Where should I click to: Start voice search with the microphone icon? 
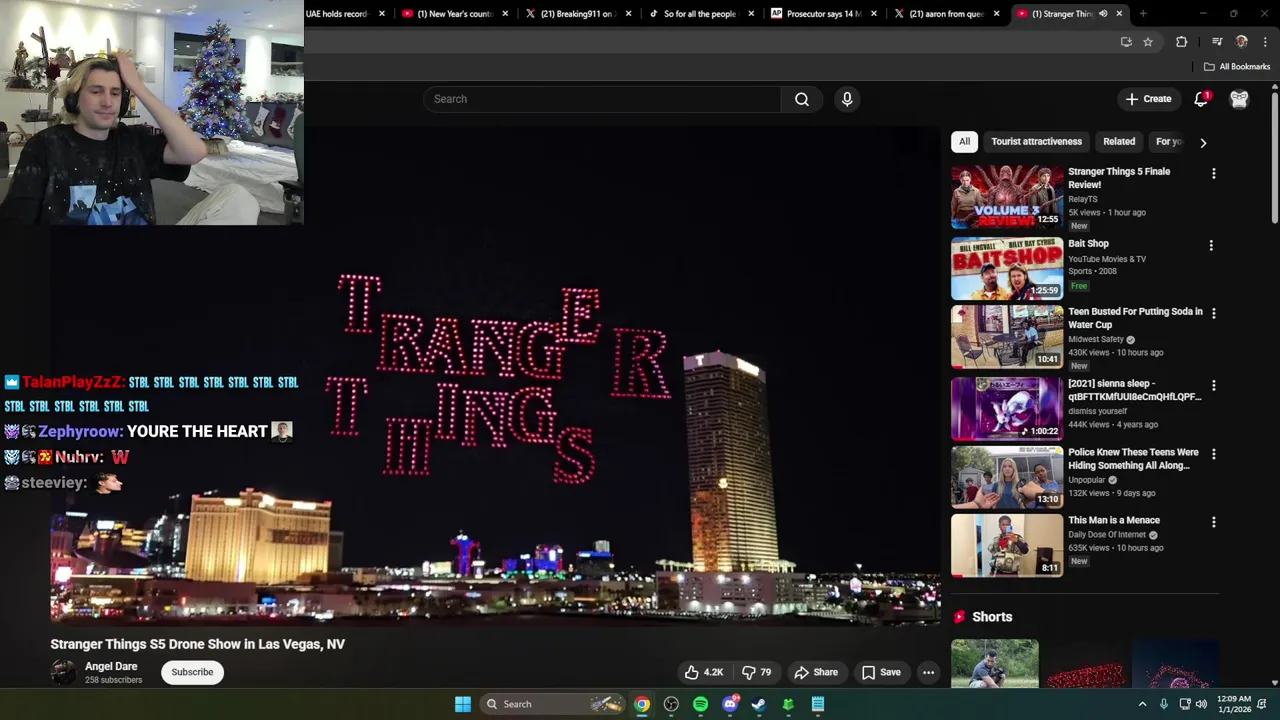847,99
